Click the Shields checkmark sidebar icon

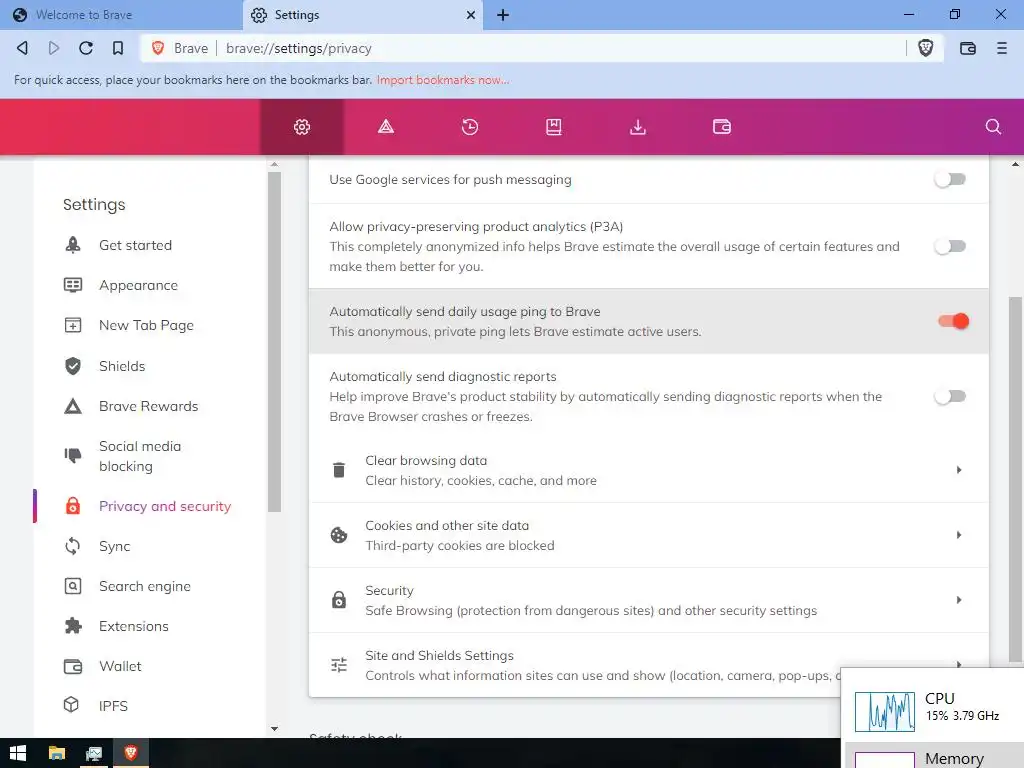point(72,366)
